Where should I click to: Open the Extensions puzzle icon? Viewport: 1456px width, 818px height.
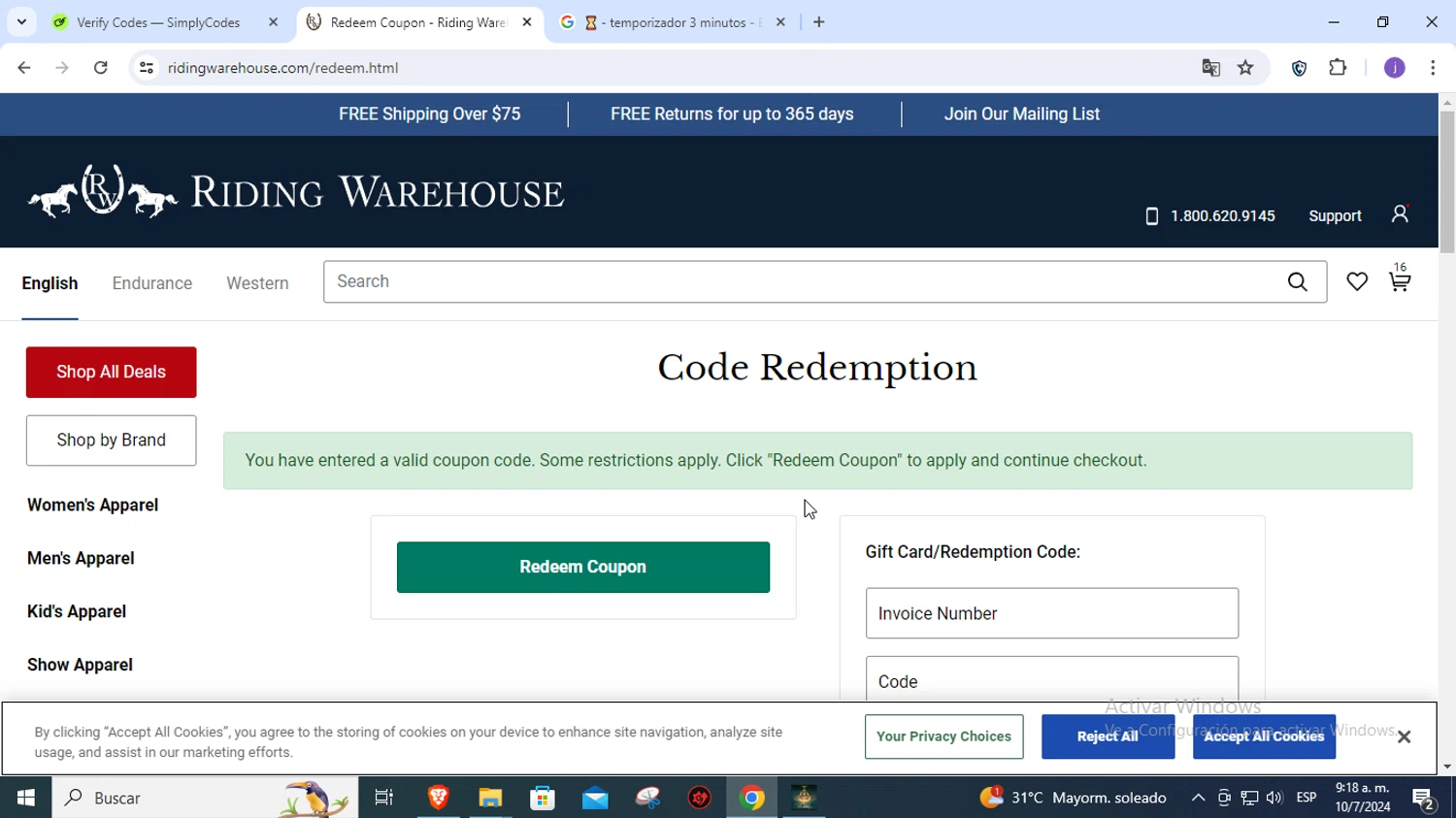tap(1339, 68)
